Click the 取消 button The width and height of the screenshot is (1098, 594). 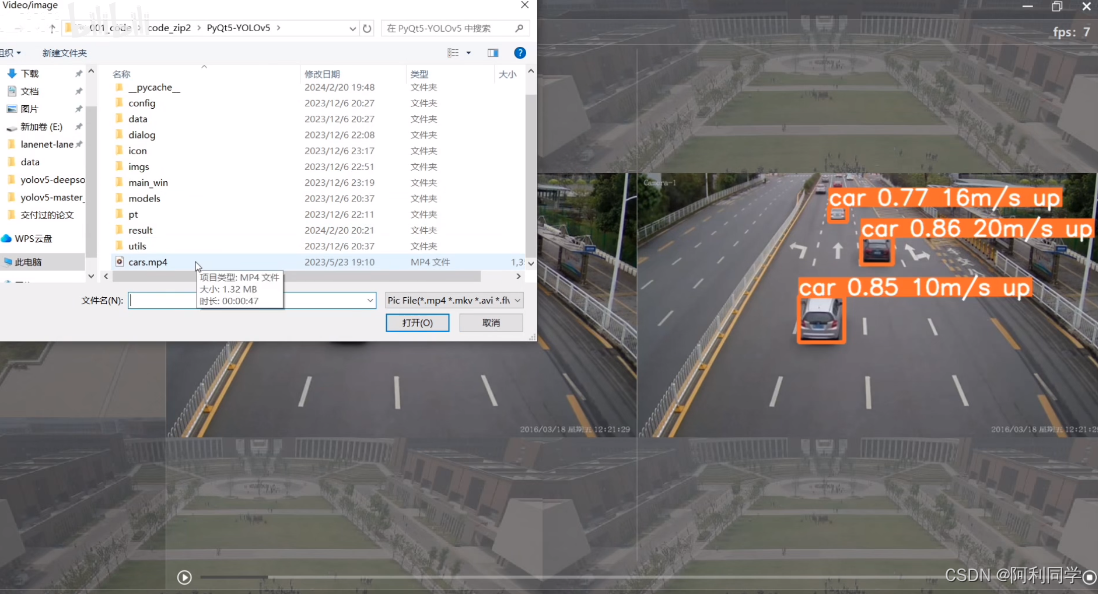tap(491, 323)
